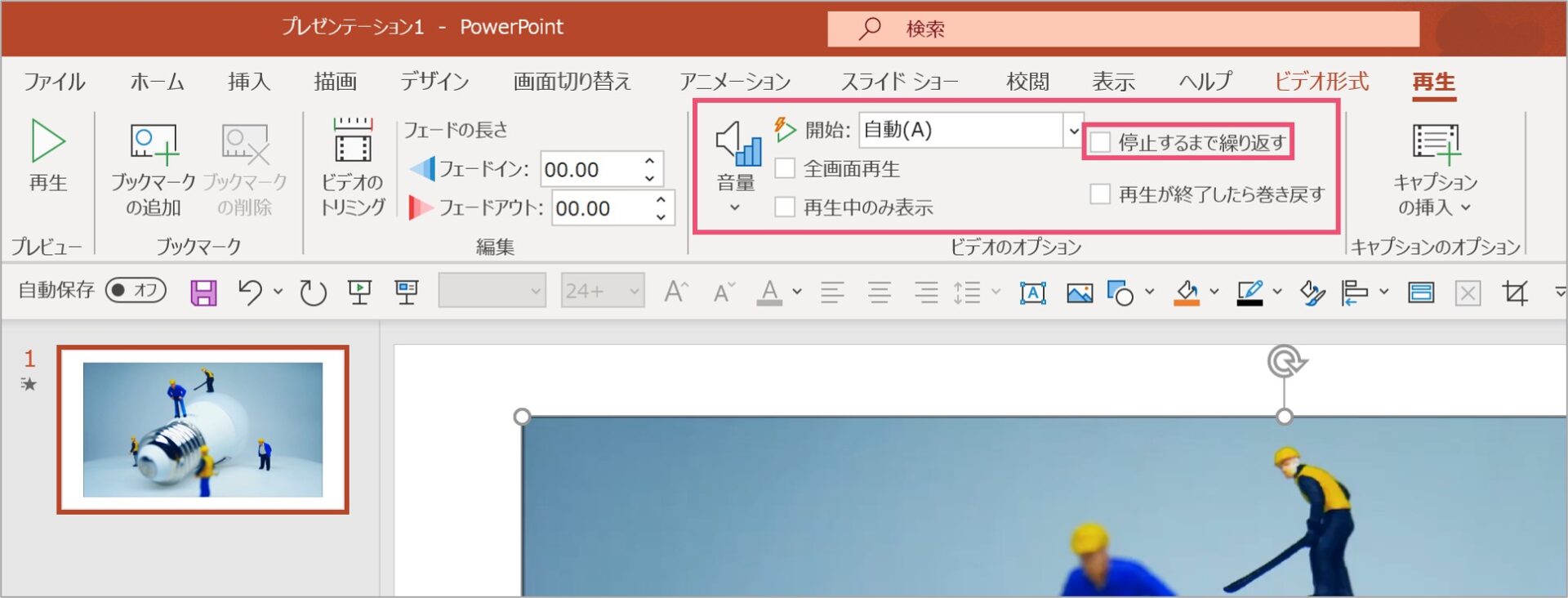The height and width of the screenshot is (598, 1568).
Task: Expand shape outline dropdown arrow
Action: point(1277,292)
